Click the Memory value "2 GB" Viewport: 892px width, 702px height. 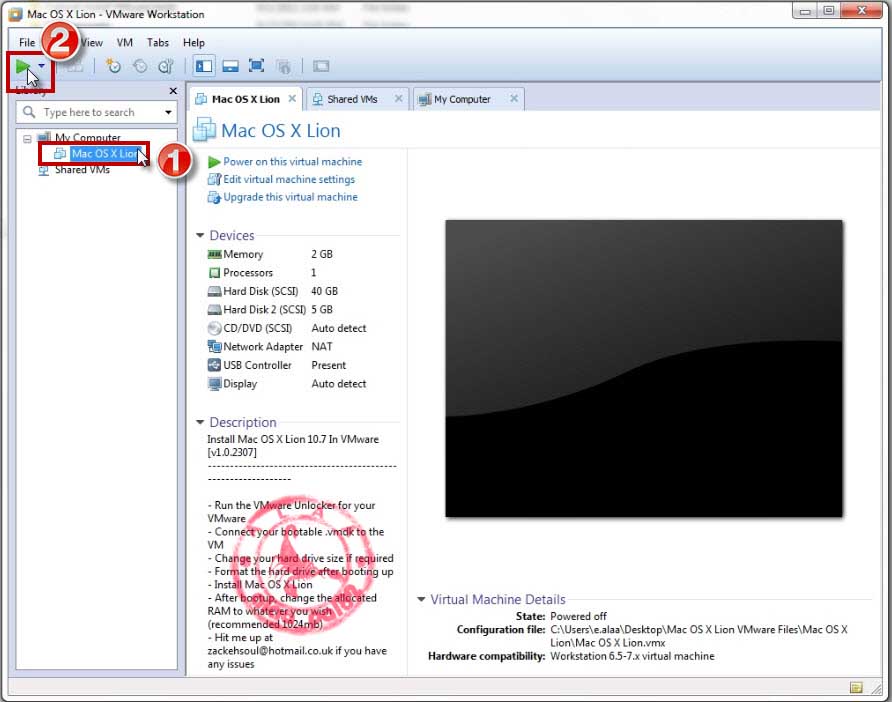click(x=322, y=254)
